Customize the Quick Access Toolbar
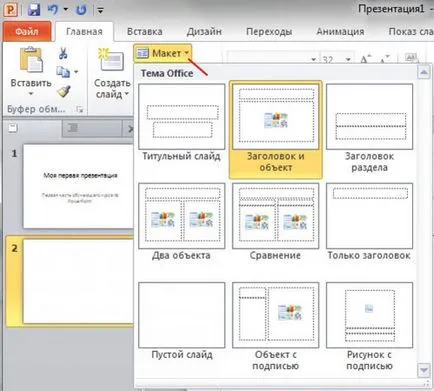The width and height of the screenshot is (434, 391). coord(100,10)
